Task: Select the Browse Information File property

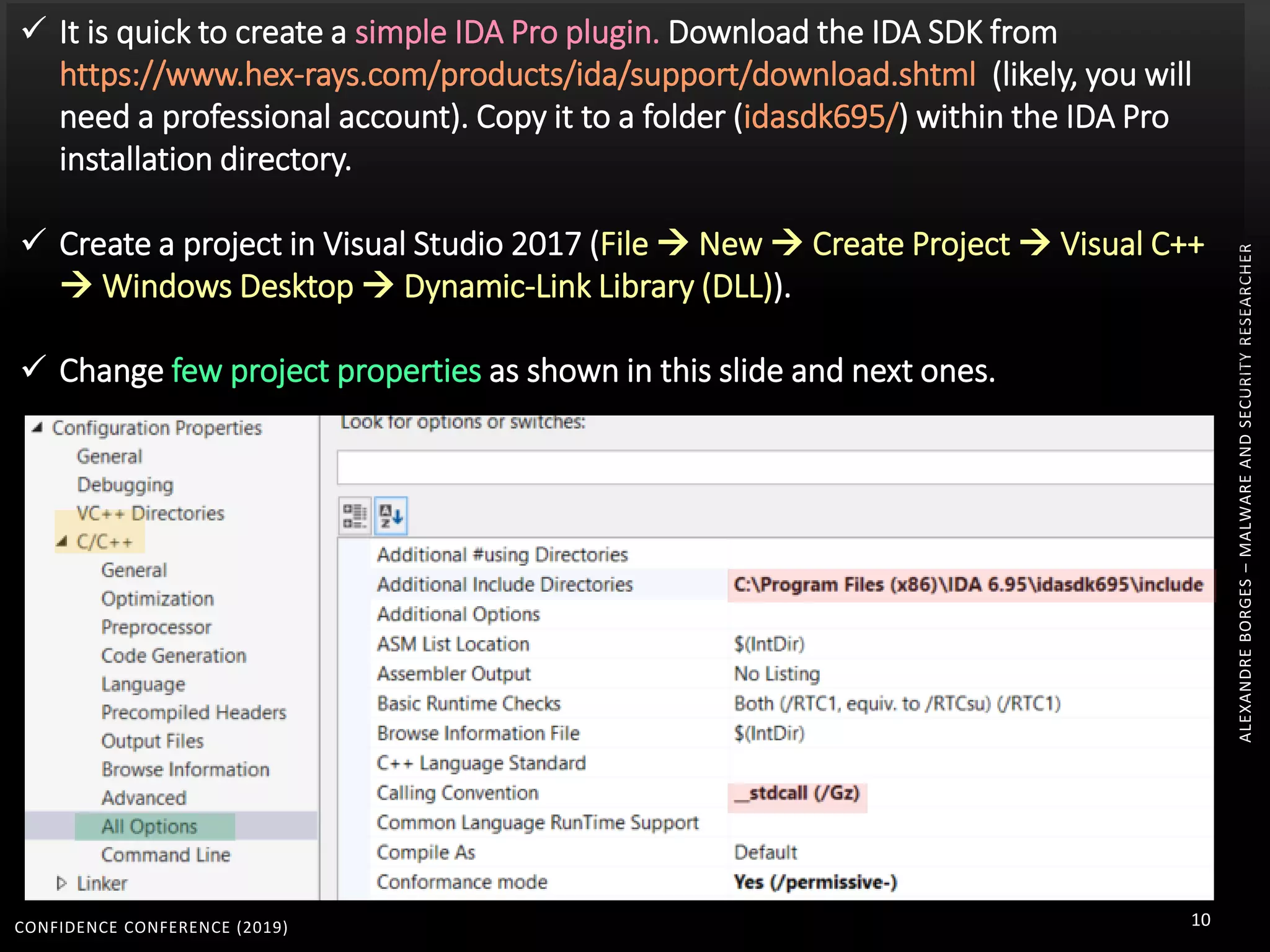Action: pos(478,733)
